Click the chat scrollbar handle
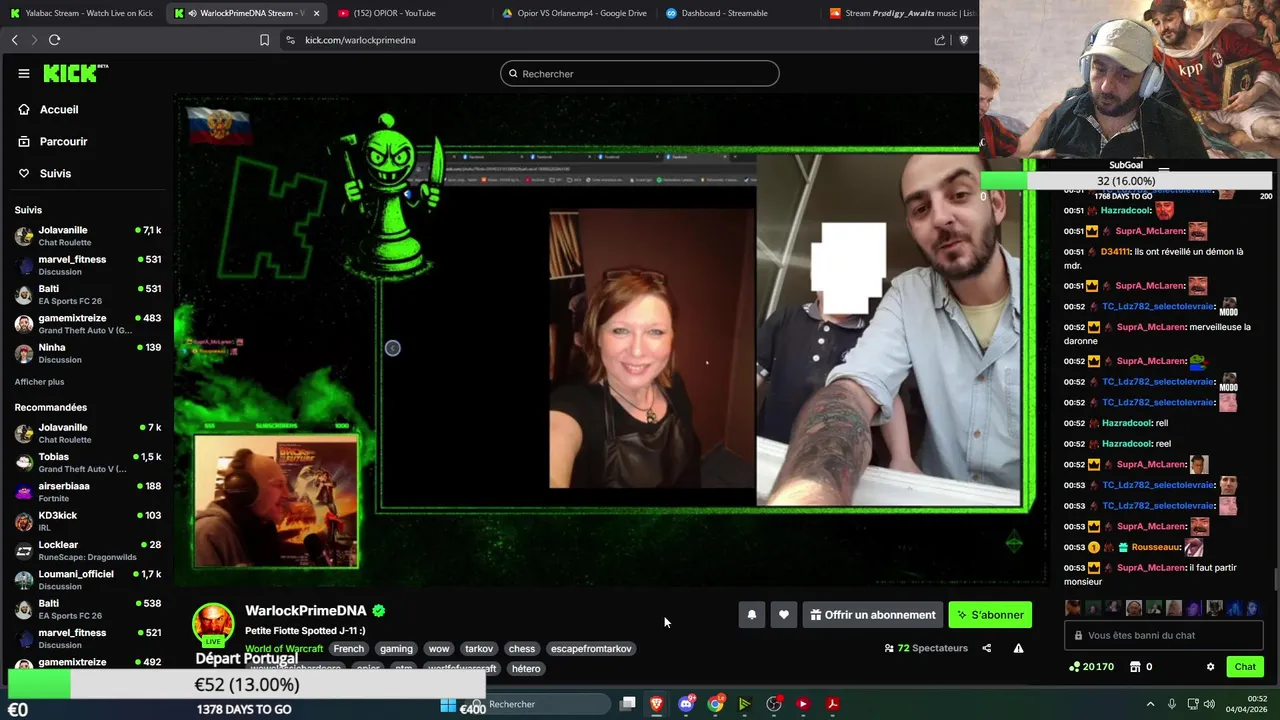This screenshot has height=720, width=1280. [1275, 579]
